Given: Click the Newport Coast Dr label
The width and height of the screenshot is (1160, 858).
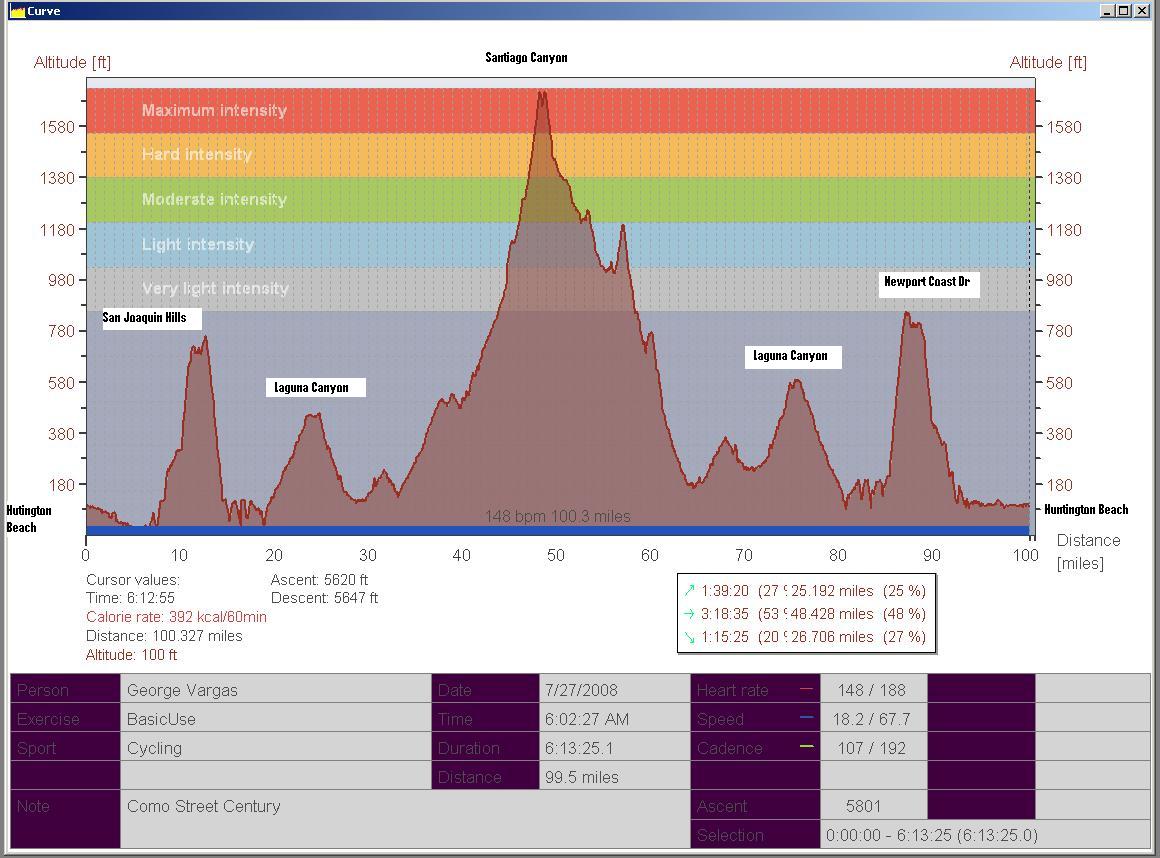Looking at the screenshot, I should pos(926,282).
